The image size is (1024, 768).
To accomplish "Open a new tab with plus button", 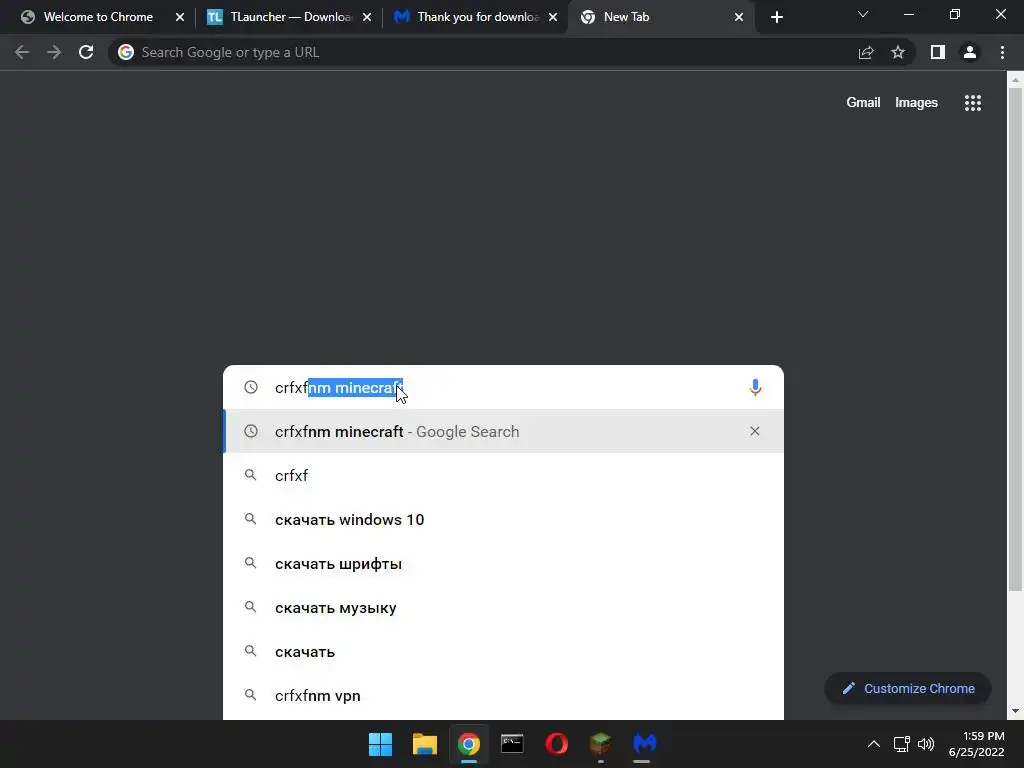I will (x=776, y=17).
